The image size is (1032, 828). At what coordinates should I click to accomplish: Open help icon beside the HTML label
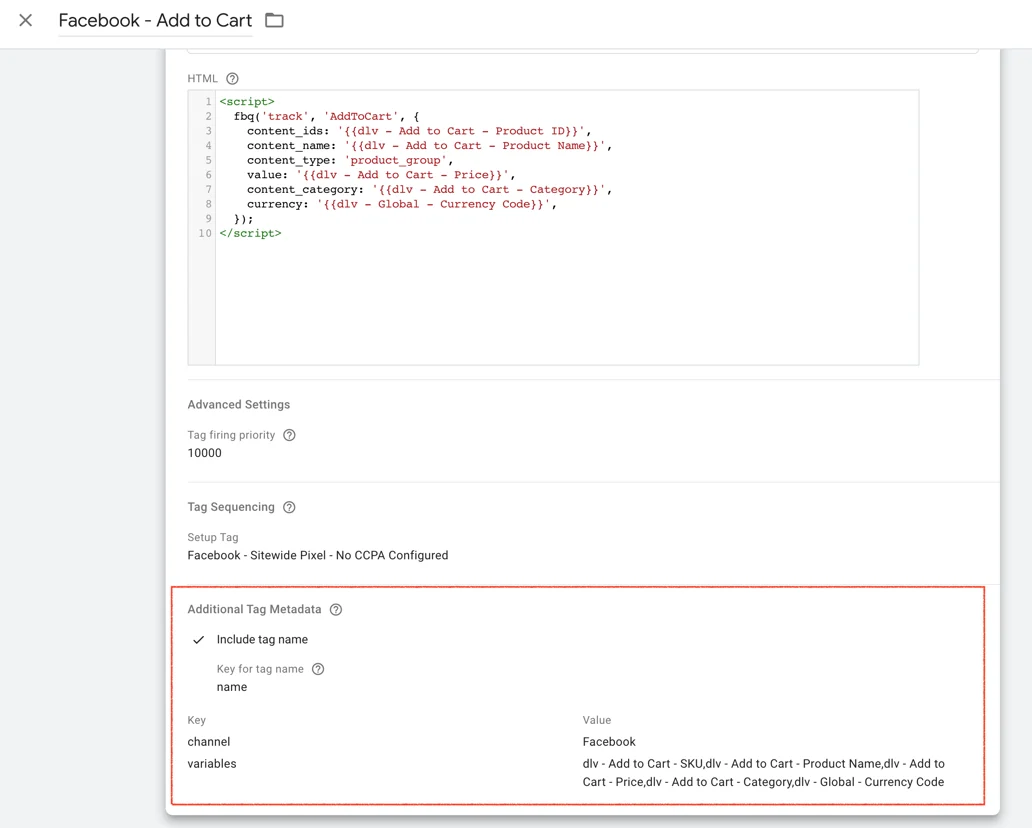232,78
